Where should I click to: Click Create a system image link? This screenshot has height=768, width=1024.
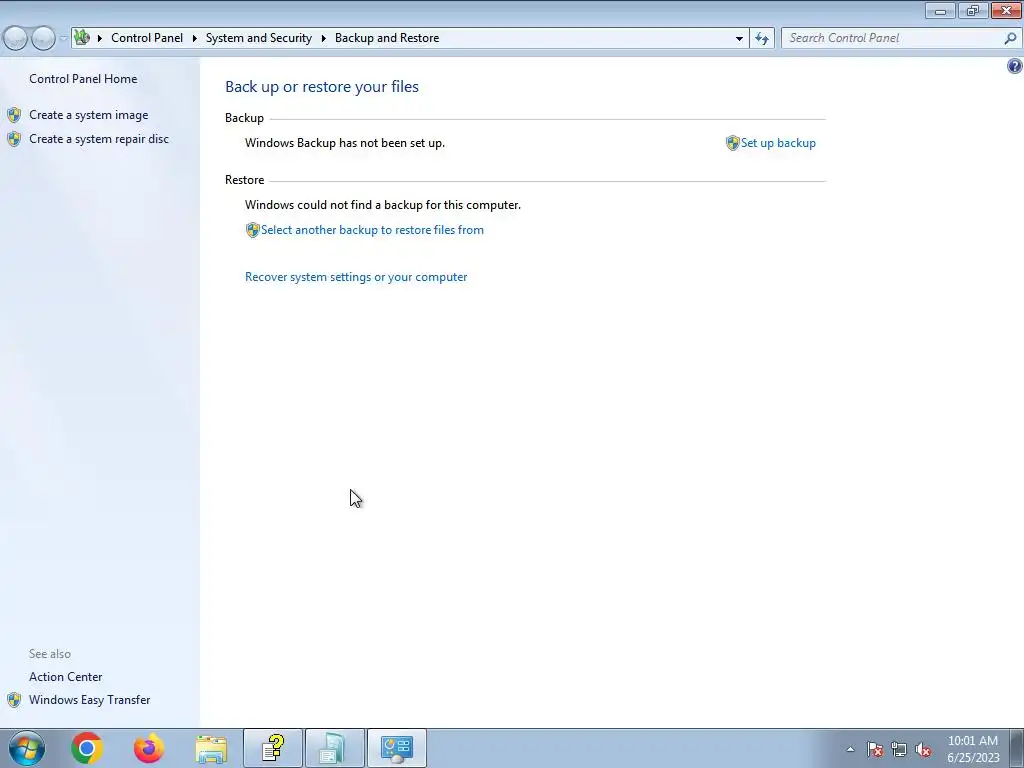(88, 115)
